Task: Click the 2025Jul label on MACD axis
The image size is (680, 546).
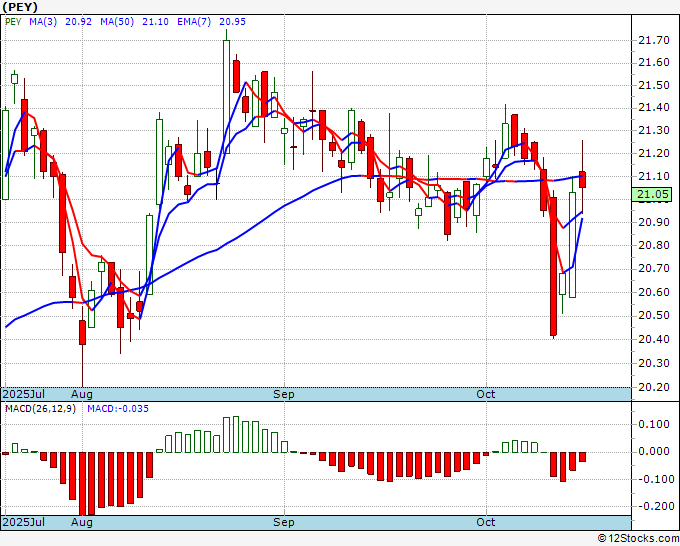Action: pyautogui.click(x=24, y=522)
